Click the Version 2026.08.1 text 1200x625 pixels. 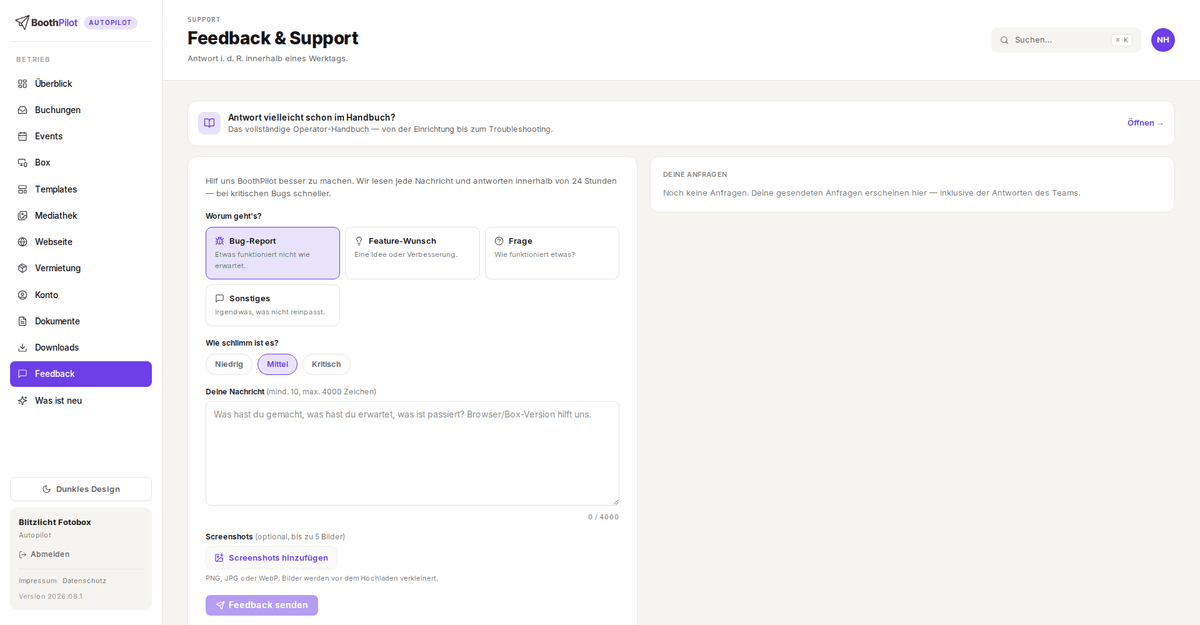[51, 597]
